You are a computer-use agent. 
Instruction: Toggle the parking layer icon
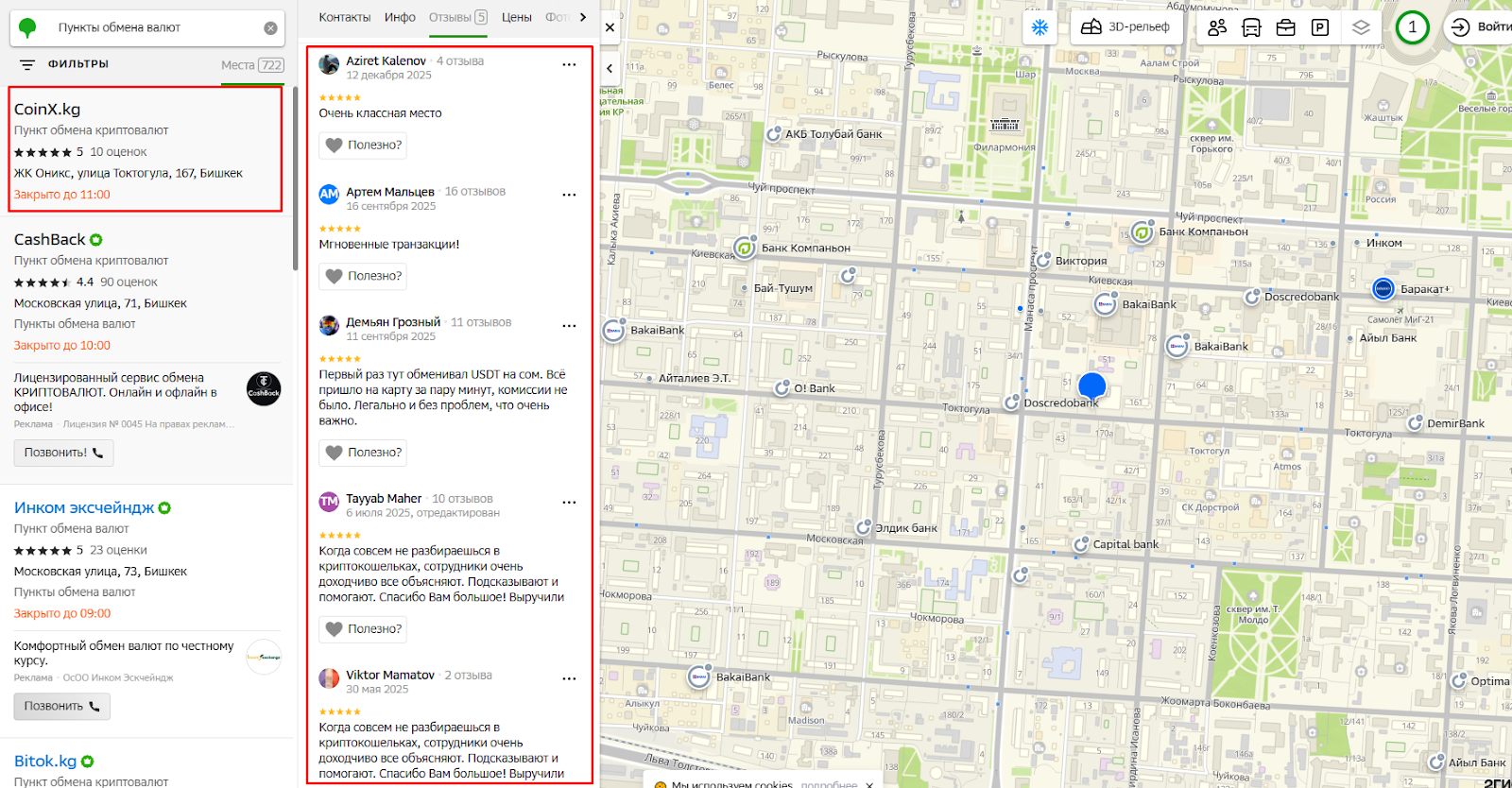point(1320,27)
